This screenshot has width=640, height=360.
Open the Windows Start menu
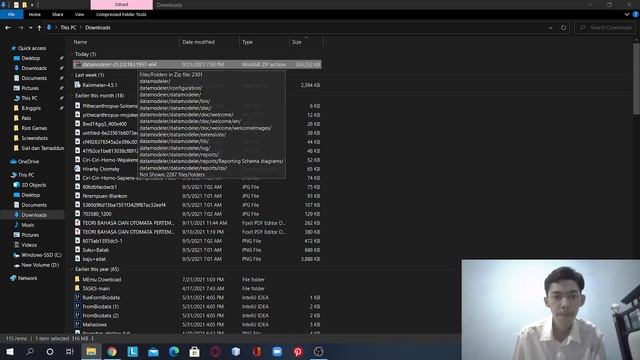pos(9,351)
